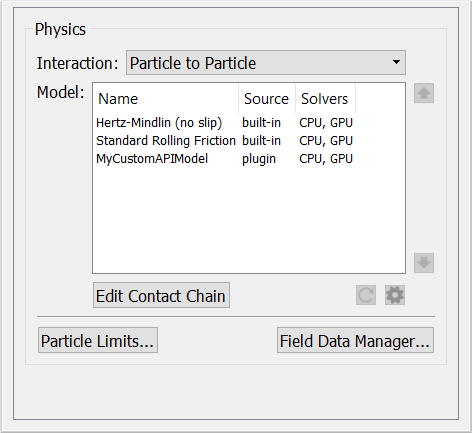Click the plugin source cell of MyCustomAPIModel

(259, 159)
